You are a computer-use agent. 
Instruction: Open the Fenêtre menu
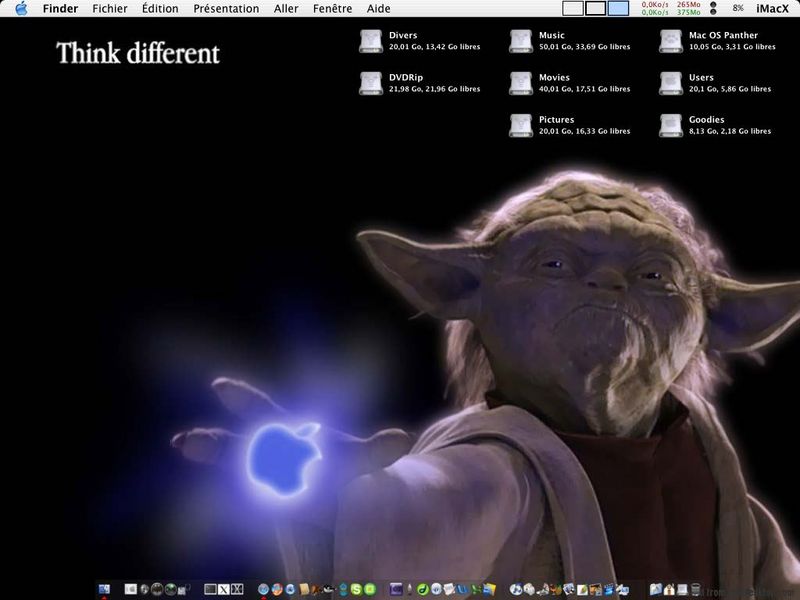[333, 9]
